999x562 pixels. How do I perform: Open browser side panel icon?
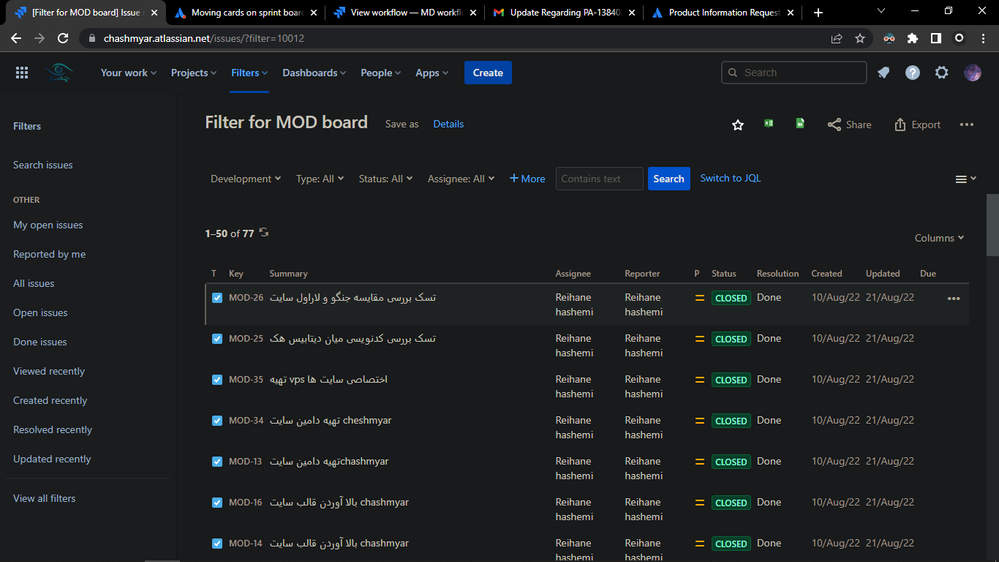tap(936, 38)
